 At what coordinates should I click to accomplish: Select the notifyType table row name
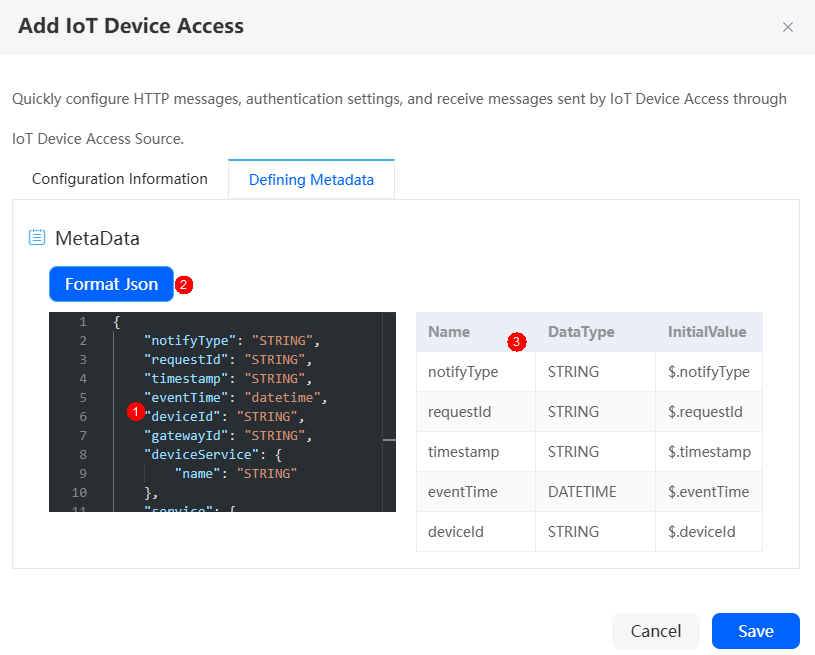click(463, 372)
